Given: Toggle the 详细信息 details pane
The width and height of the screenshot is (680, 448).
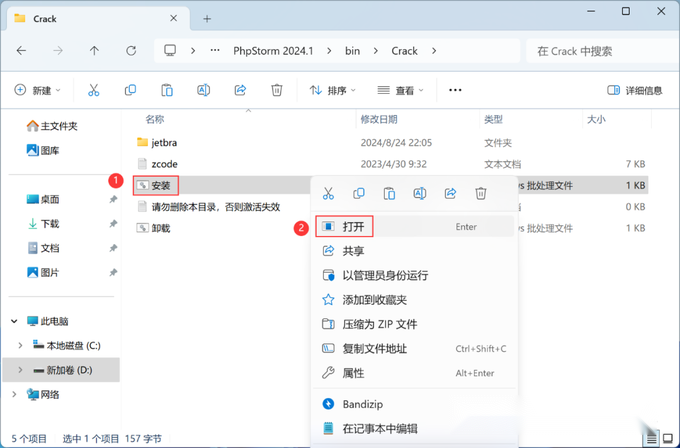Looking at the screenshot, I should point(635,90).
